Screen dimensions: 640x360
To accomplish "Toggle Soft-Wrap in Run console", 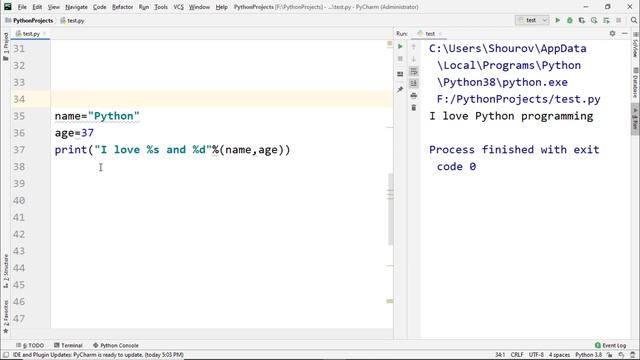I will point(413,71).
